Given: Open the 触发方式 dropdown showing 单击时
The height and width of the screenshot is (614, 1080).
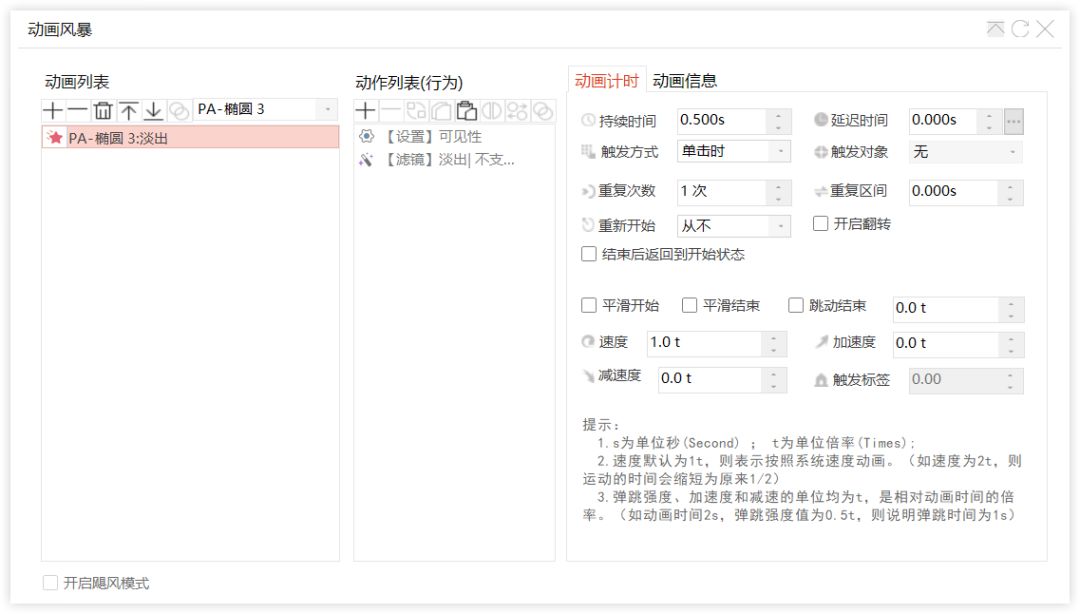Looking at the screenshot, I should pos(734,151).
